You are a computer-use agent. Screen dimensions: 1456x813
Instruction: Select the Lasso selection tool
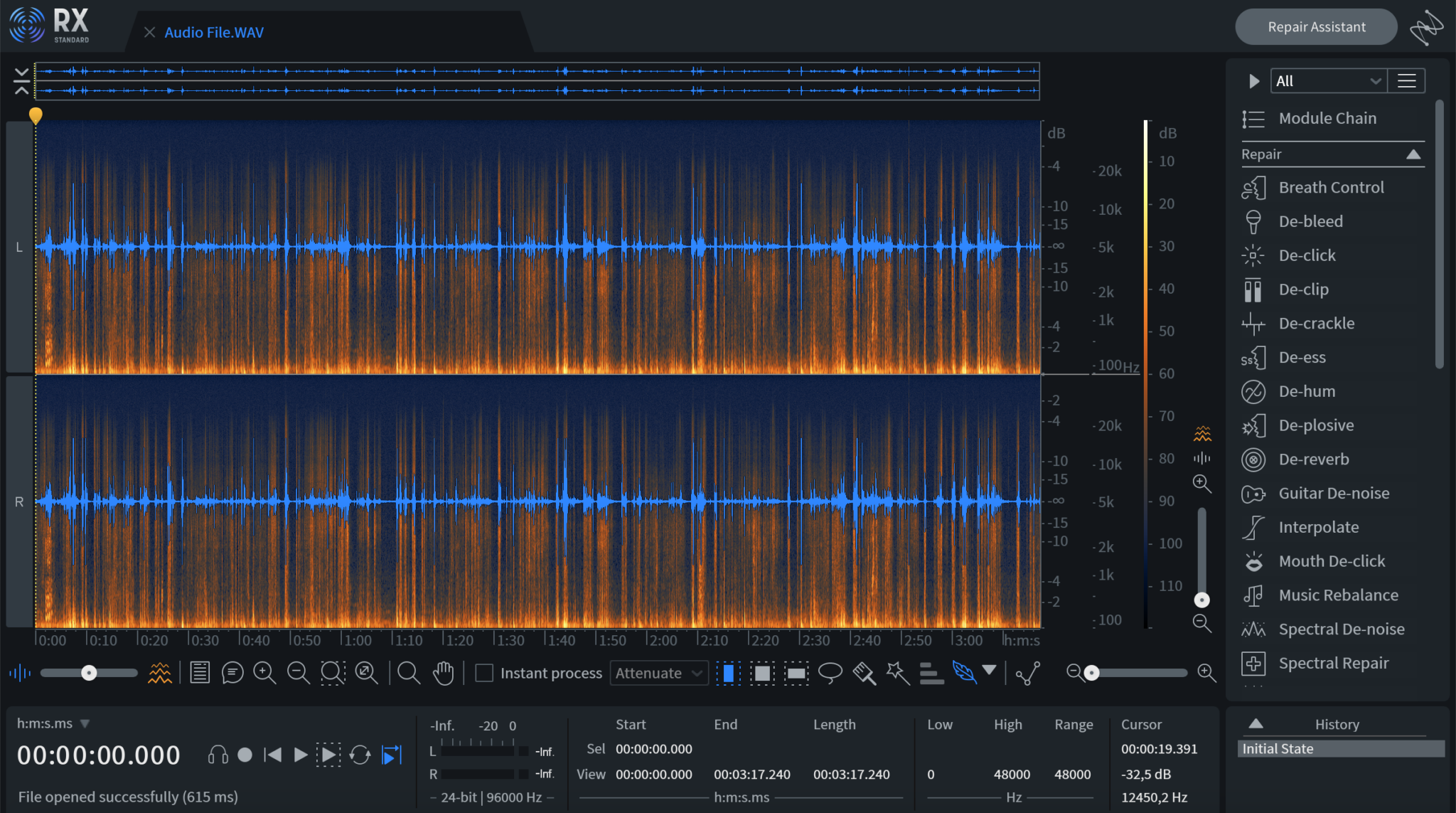point(830,672)
